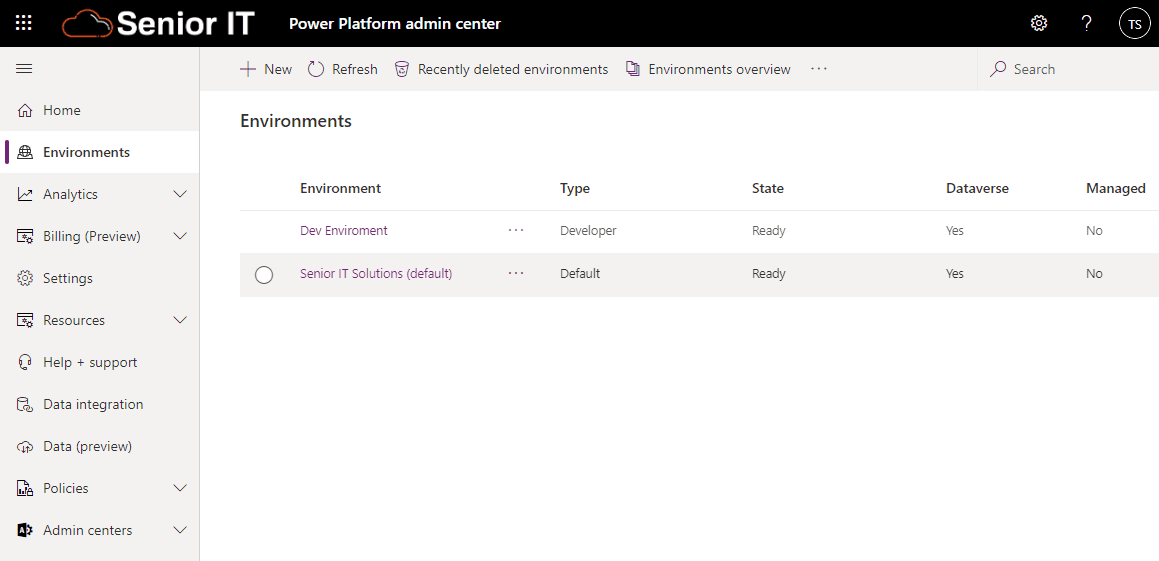Screen dimensions: 1159x561
Task: Click the New environment button
Action: pyautogui.click(x=266, y=69)
